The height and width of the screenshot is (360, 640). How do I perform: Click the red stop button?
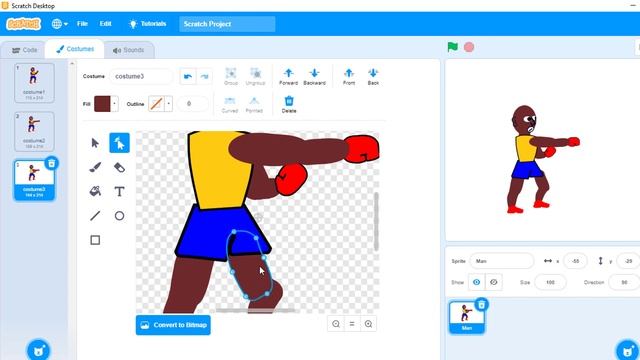click(x=469, y=47)
